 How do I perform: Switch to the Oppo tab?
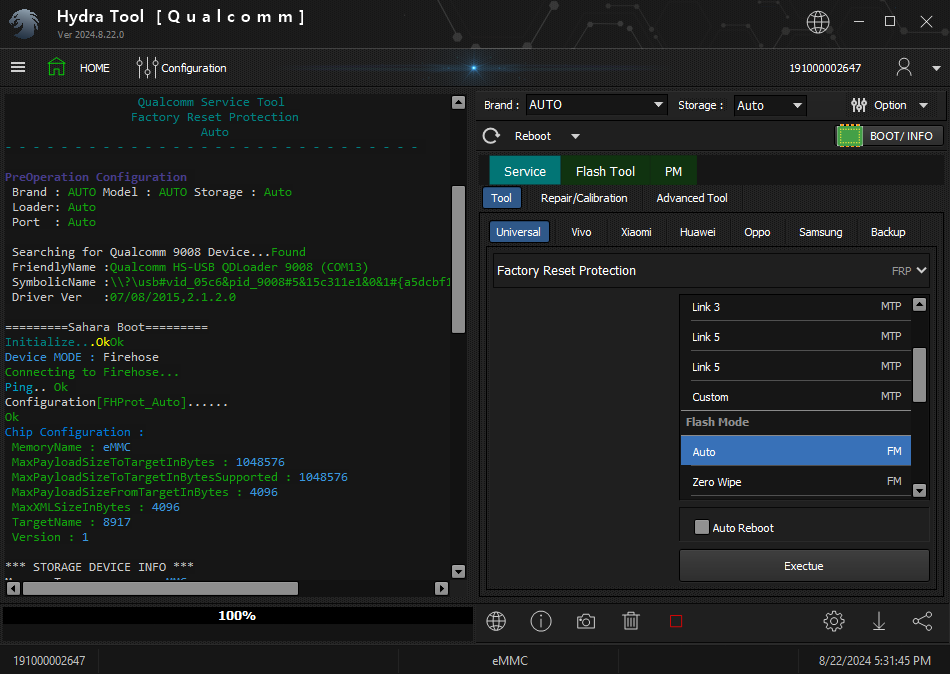[x=757, y=232]
